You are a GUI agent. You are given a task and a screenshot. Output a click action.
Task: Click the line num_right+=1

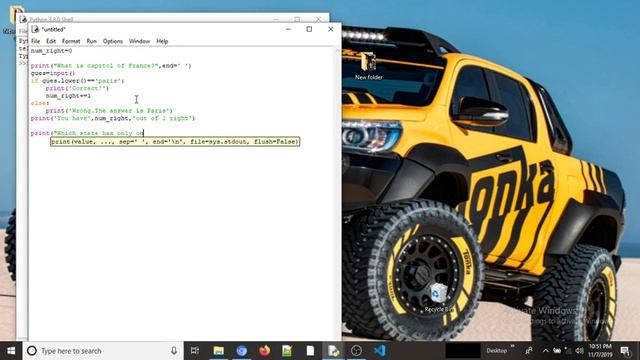[68, 96]
